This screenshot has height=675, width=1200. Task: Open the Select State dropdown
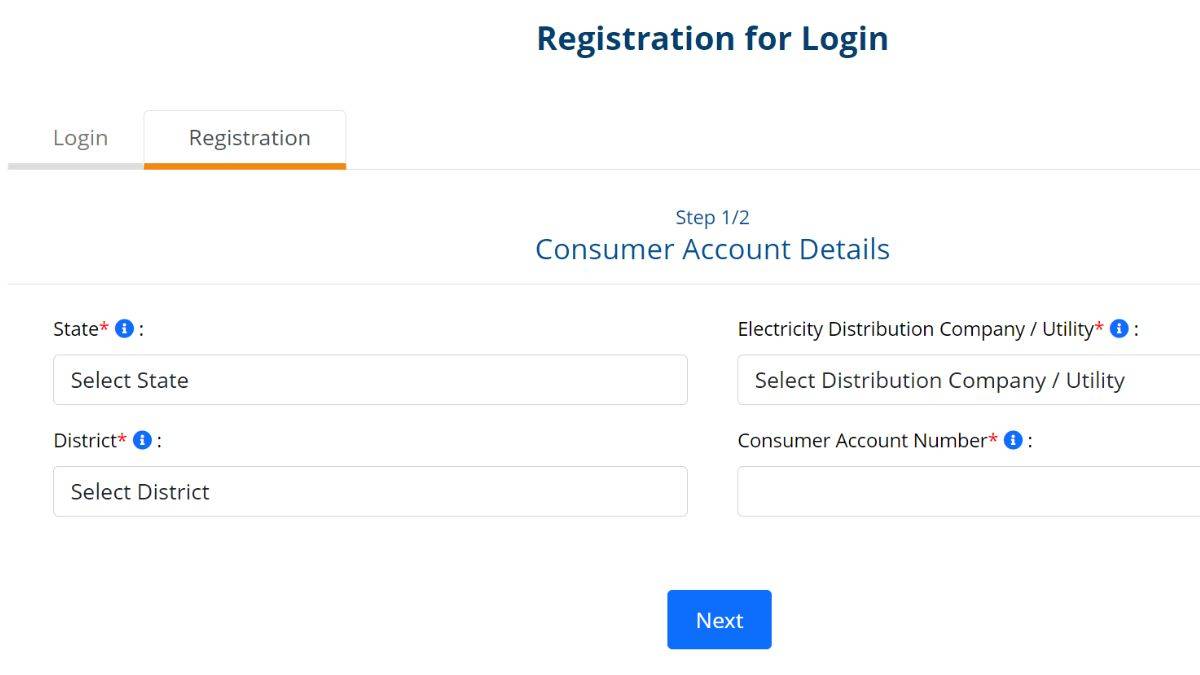pyautogui.click(x=370, y=380)
